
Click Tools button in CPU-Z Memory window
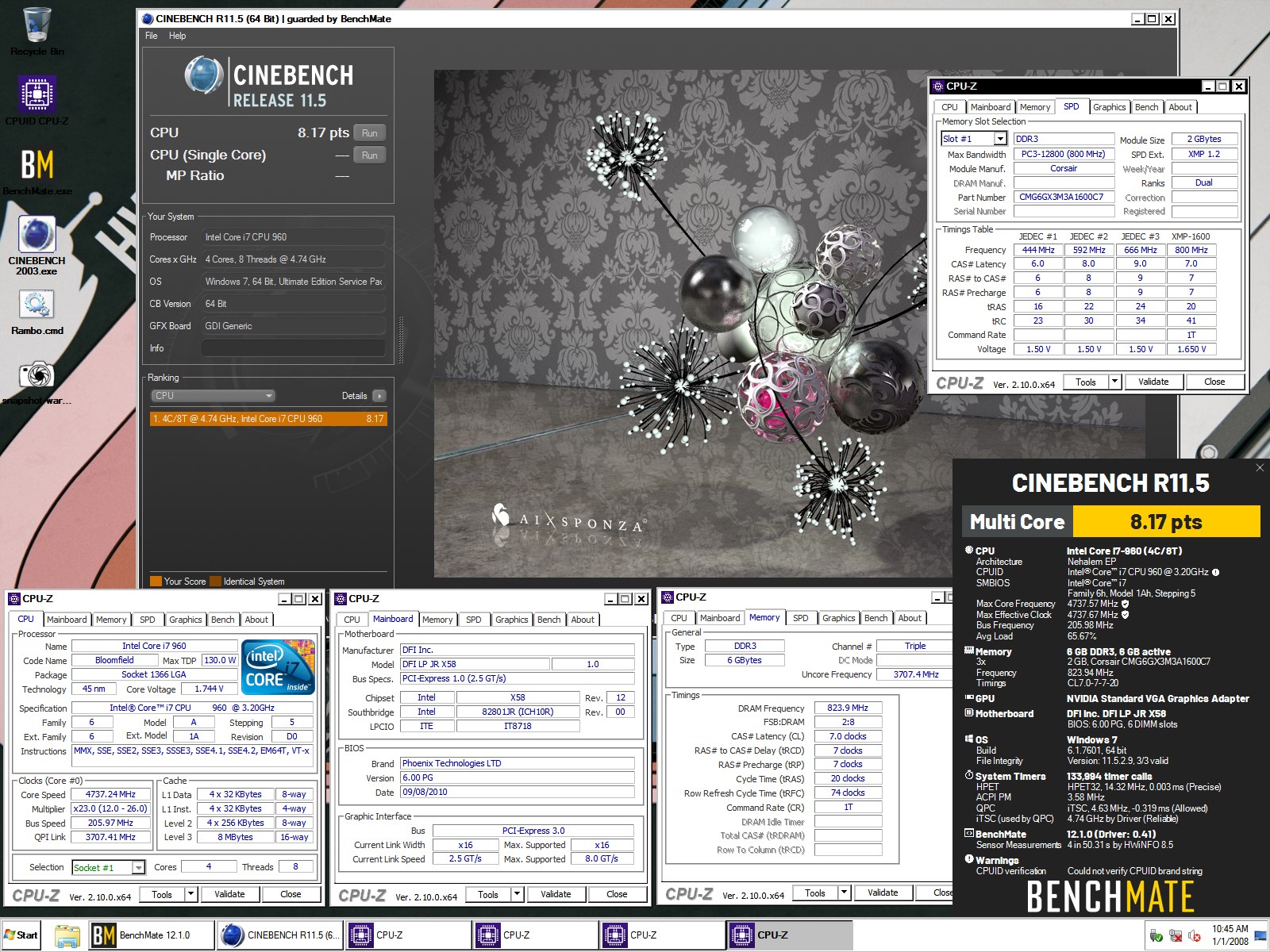tap(815, 893)
